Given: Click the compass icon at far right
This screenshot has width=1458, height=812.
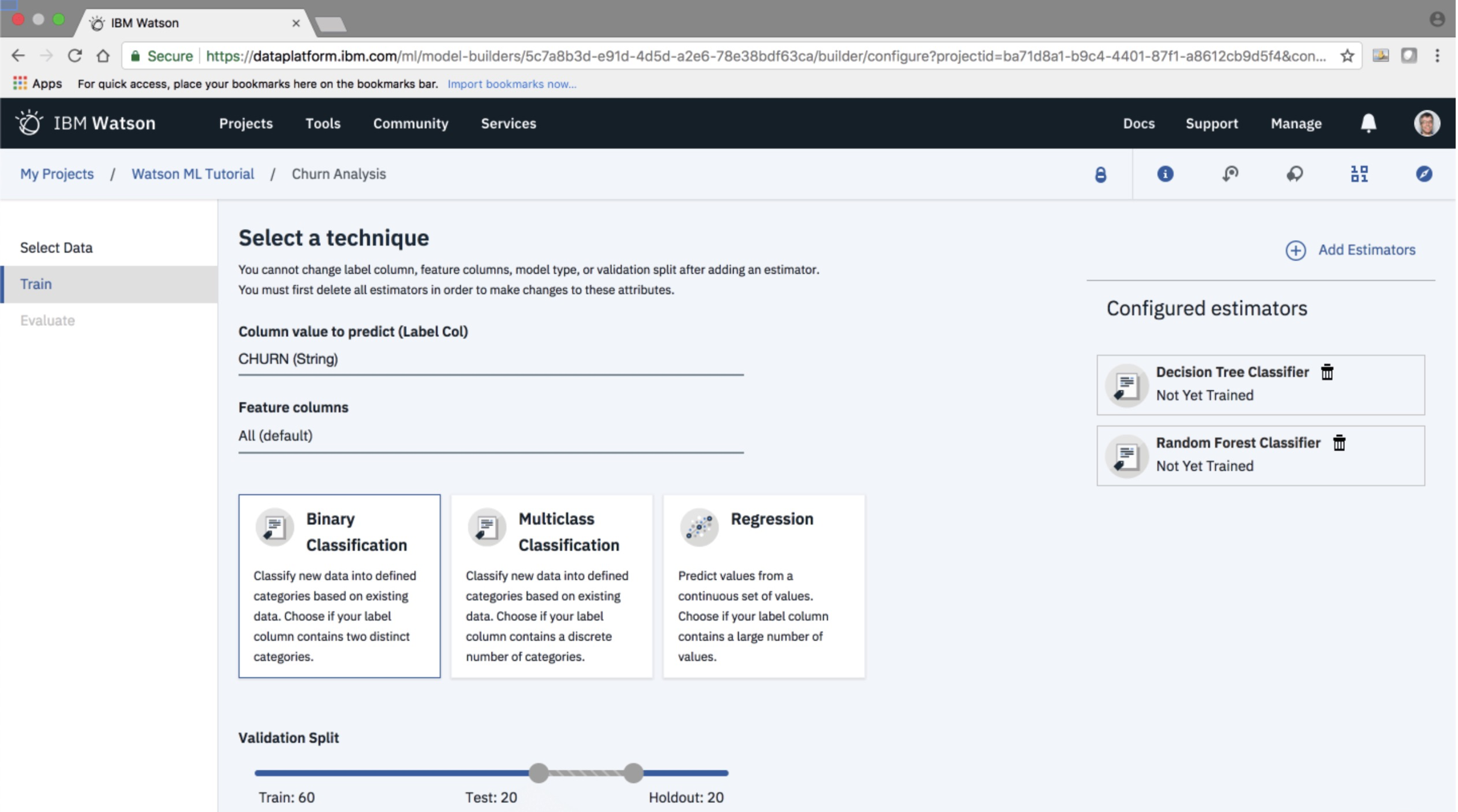Looking at the screenshot, I should point(1424,174).
